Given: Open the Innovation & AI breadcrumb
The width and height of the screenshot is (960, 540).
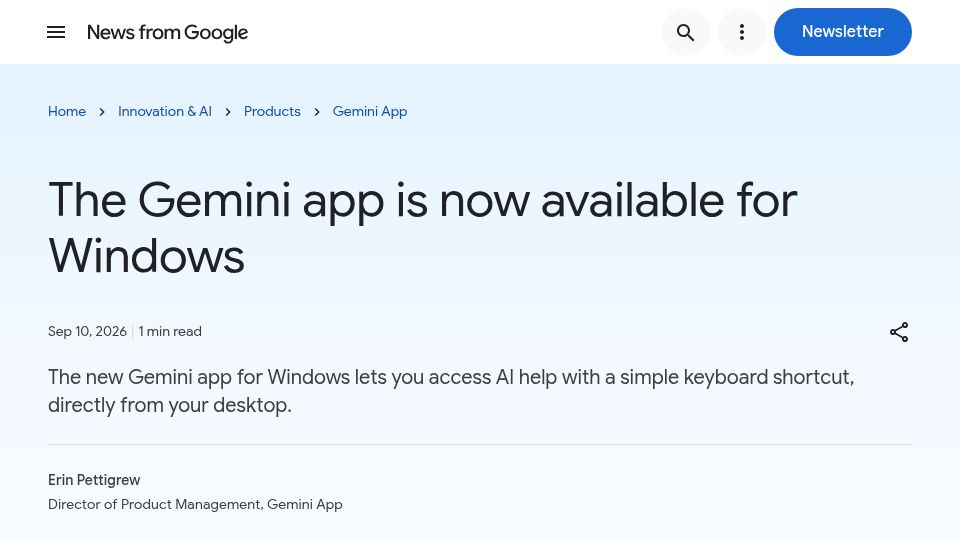Looking at the screenshot, I should [165, 111].
